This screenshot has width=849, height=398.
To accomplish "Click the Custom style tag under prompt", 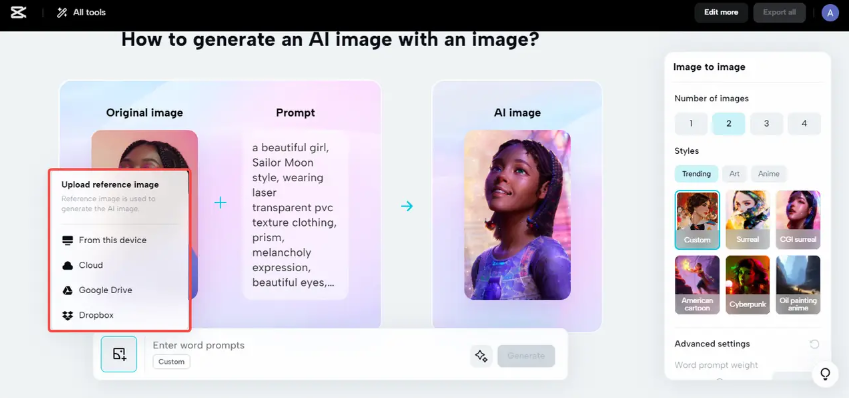I will pos(172,362).
